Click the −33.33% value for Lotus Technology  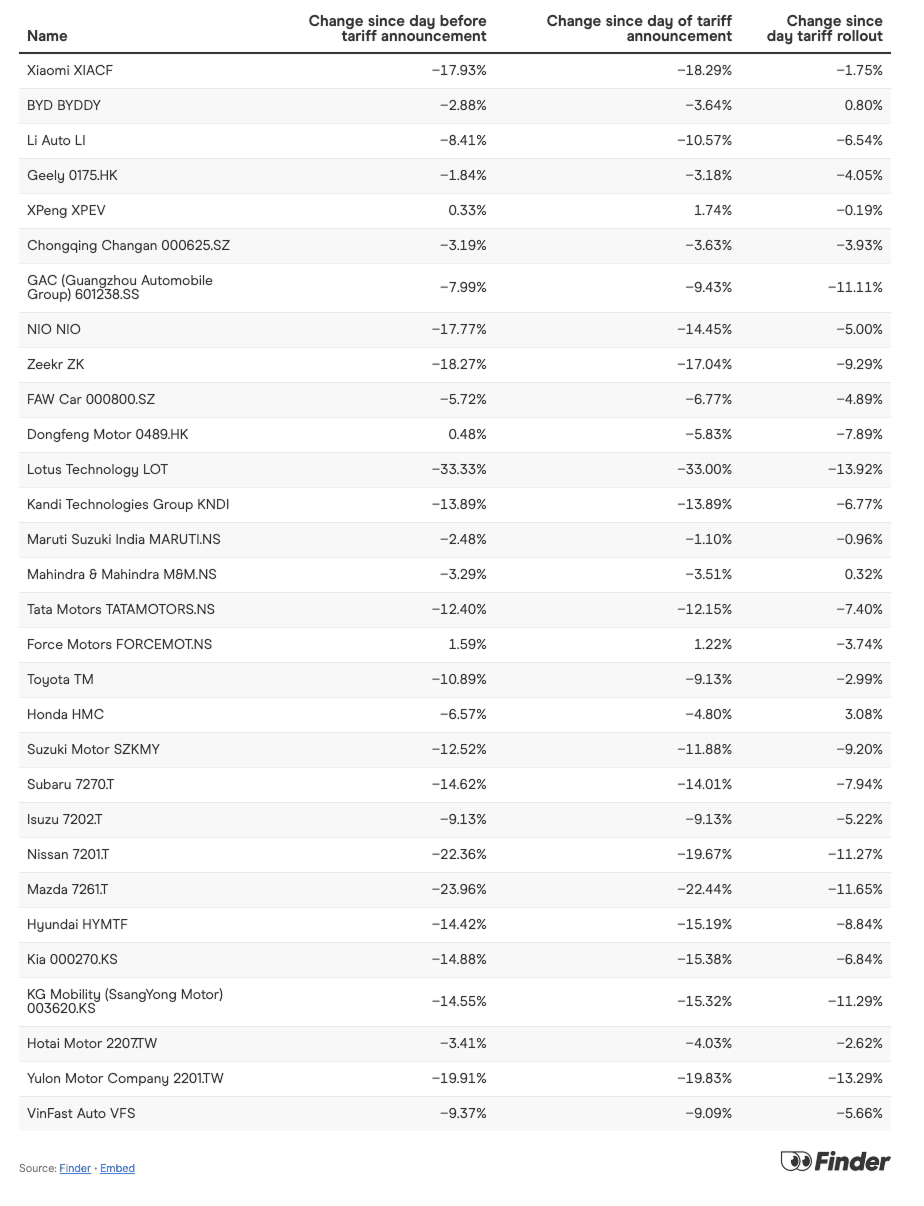(459, 470)
